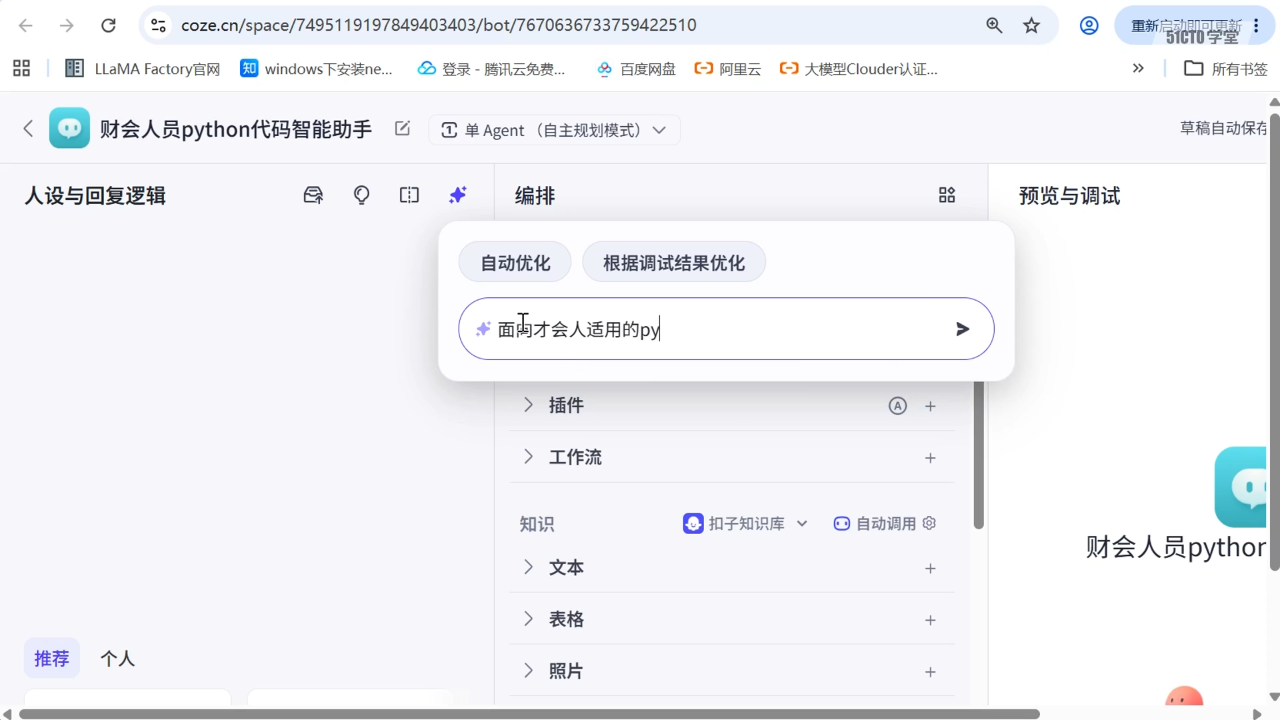Viewport: 1280px width, 720px height.
Task: Click the bot avatar icon in header
Action: pyautogui.click(x=69, y=128)
